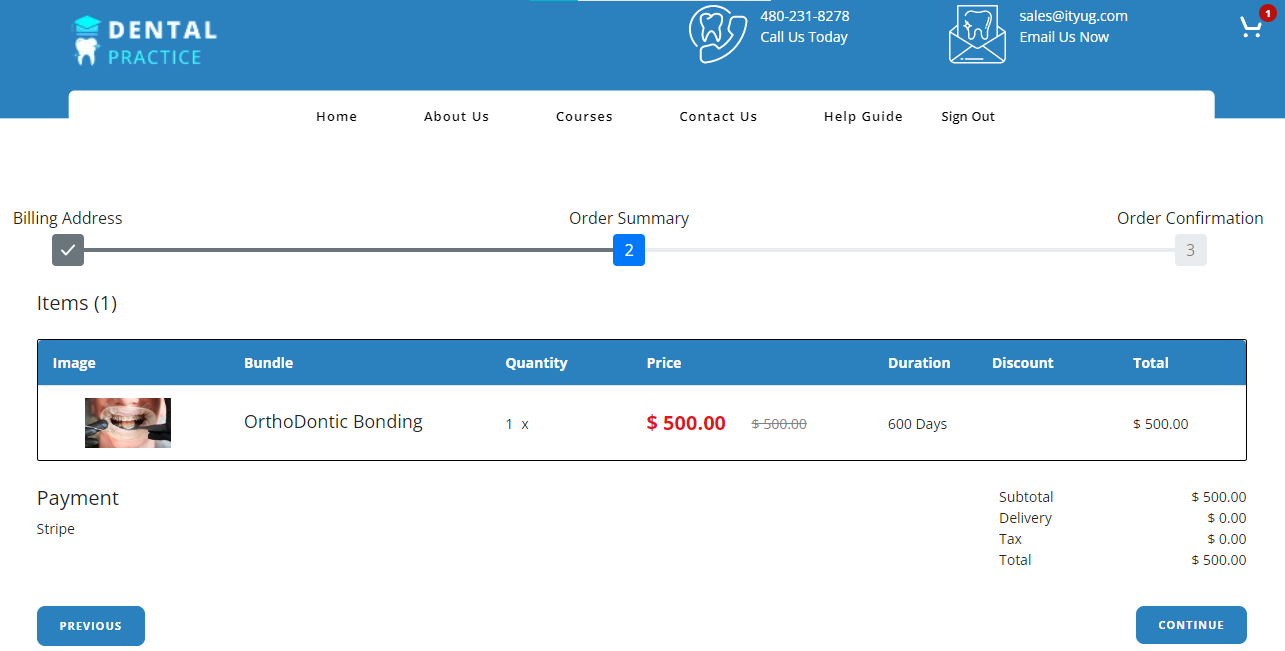Screen dimensions: 1285x651
Task: Select step 2 Order Summary marker
Action: click(629, 250)
